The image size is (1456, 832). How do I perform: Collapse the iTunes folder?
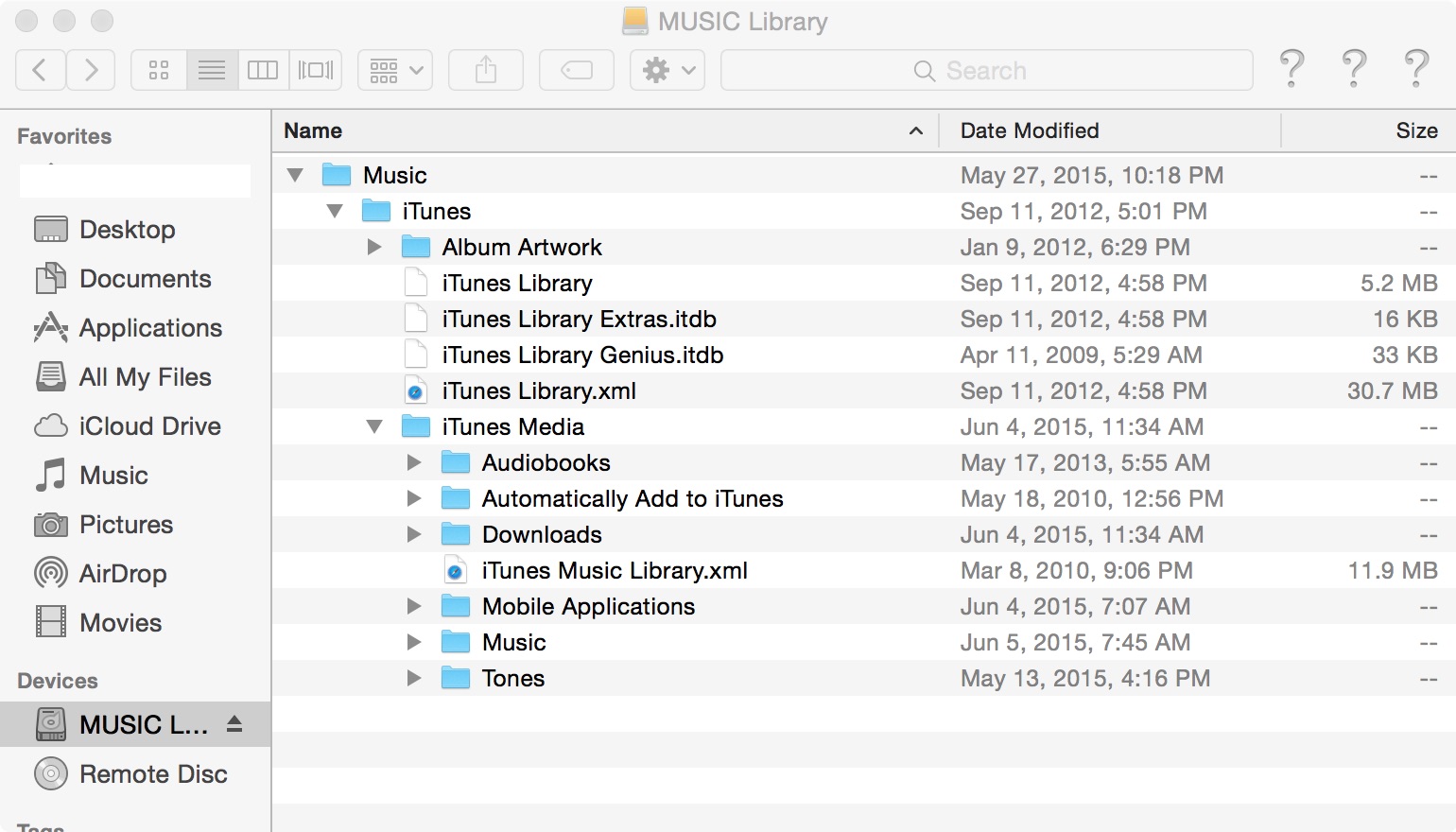pos(335,211)
